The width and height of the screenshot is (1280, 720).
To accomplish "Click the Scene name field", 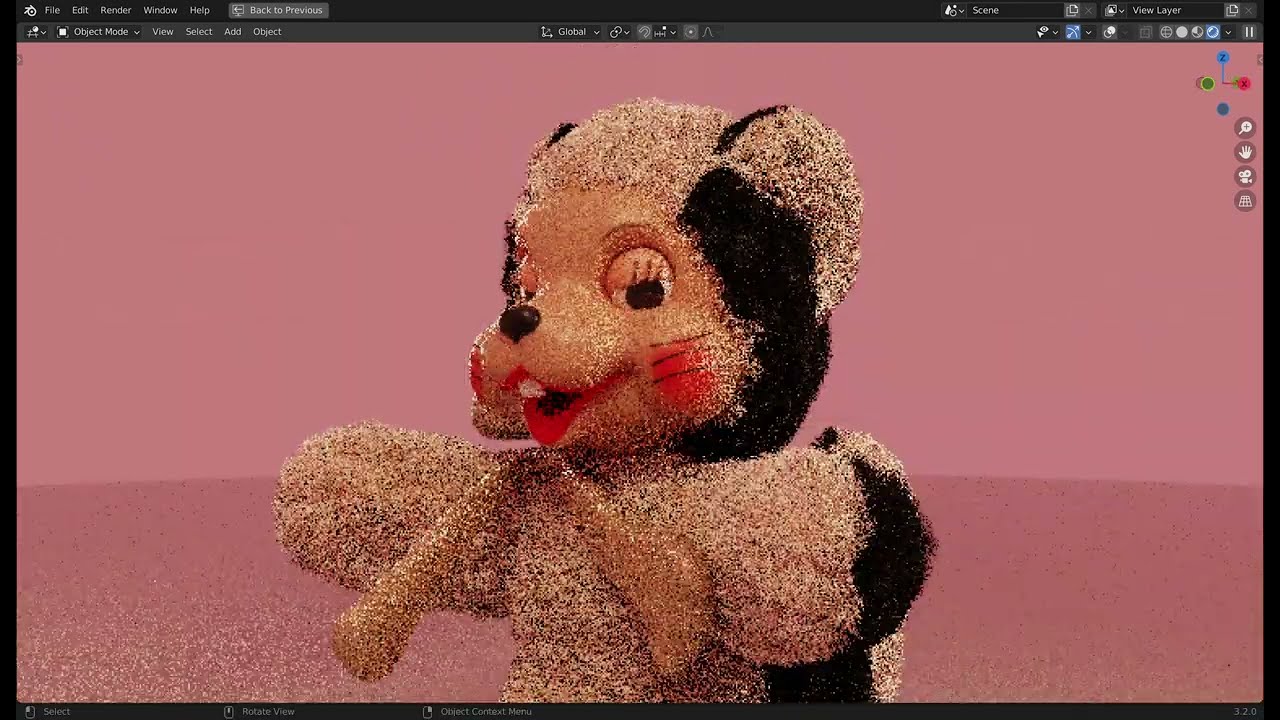I will 1015,10.
